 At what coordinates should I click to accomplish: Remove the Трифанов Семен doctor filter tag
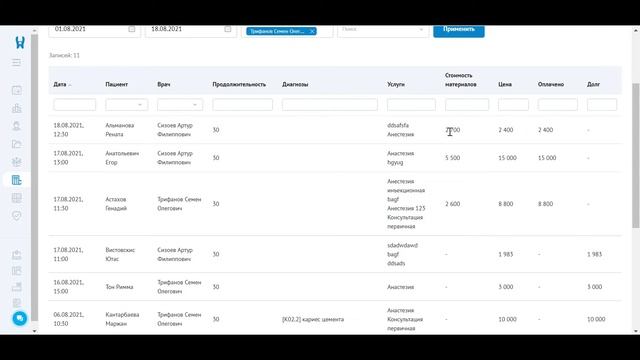pos(312,31)
